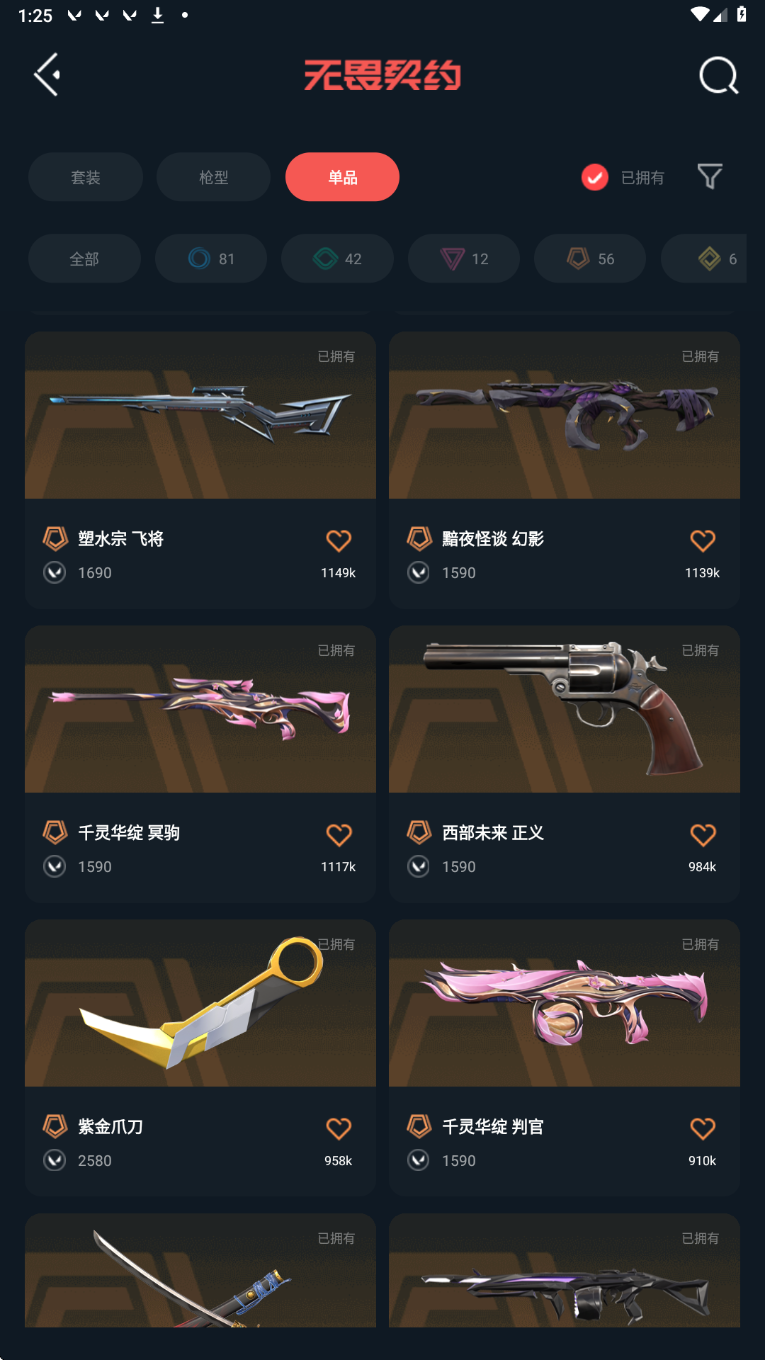Open the 紫金爪刀 karambit thumbnail
This screenshot has height=1360, width=765.
point(200,1003)
